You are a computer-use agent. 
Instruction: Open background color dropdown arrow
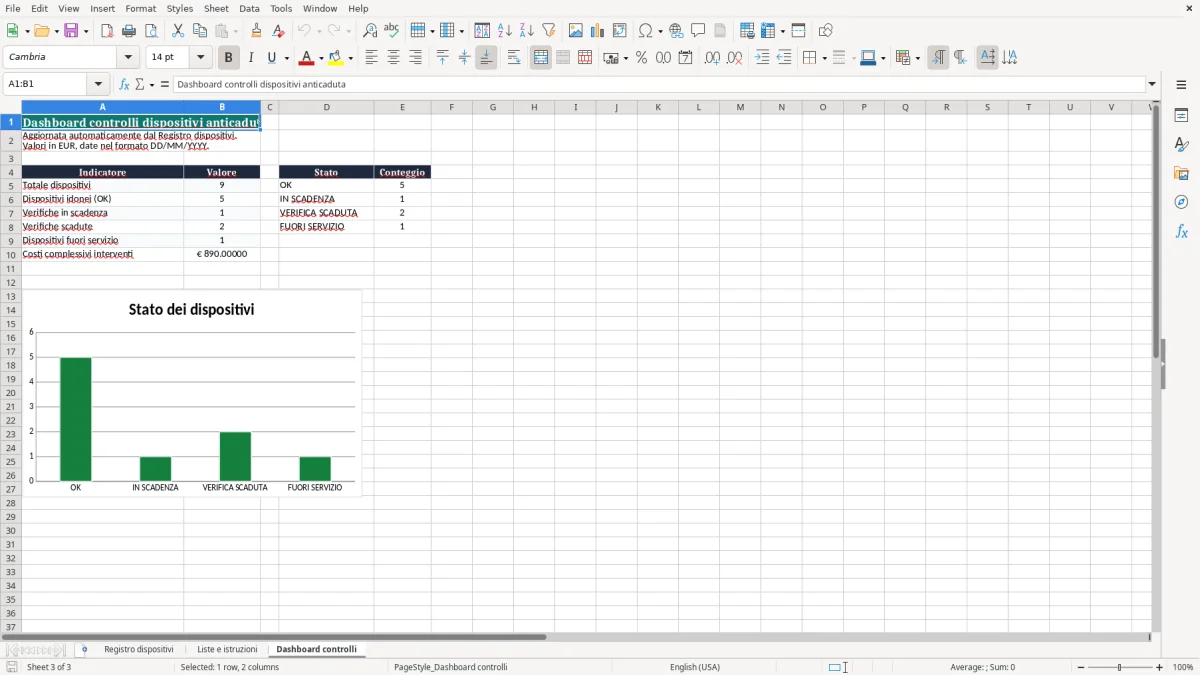click(350, 58)
